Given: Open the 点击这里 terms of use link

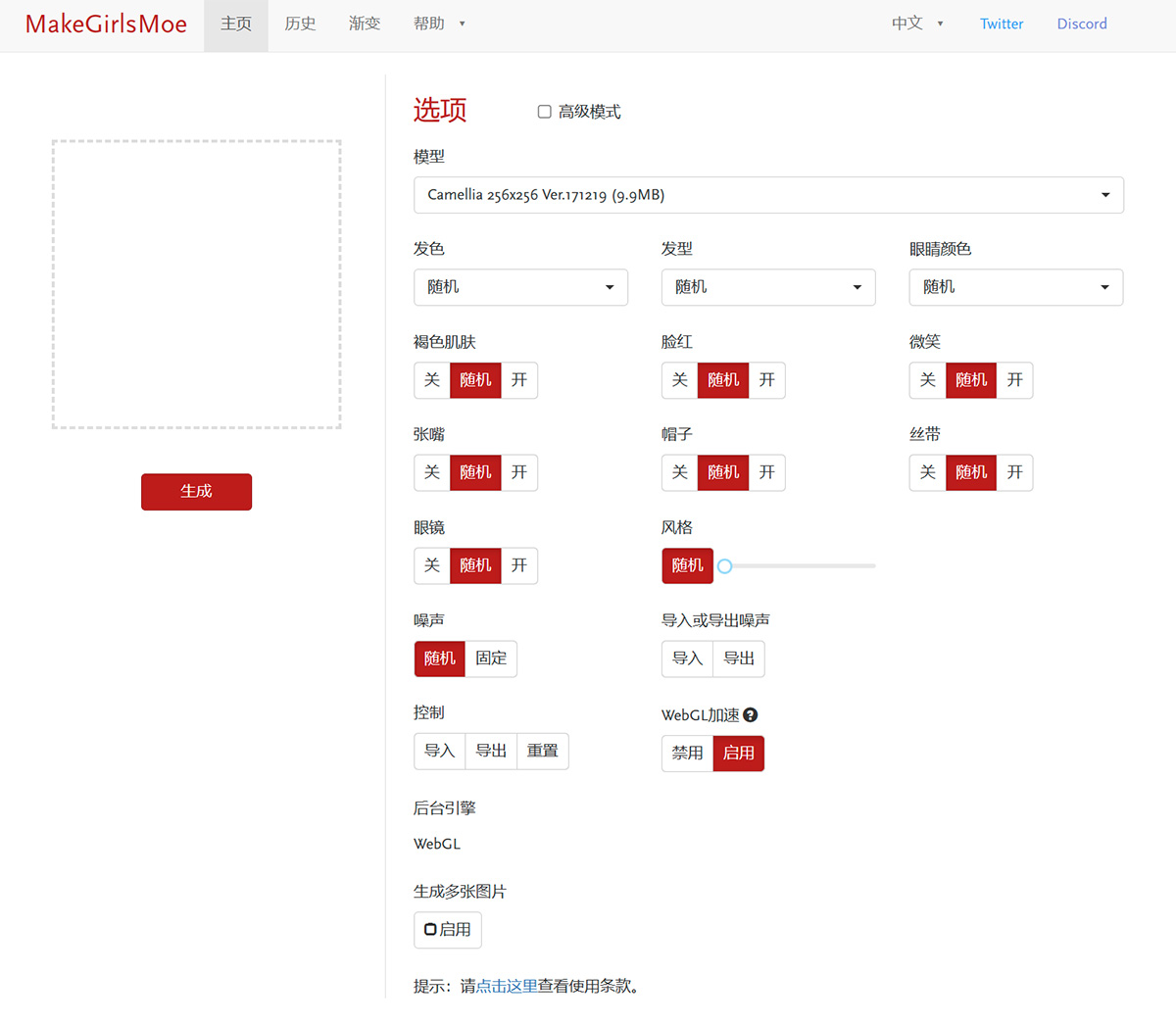Looking at the screenshot, I should click(507, 986).
